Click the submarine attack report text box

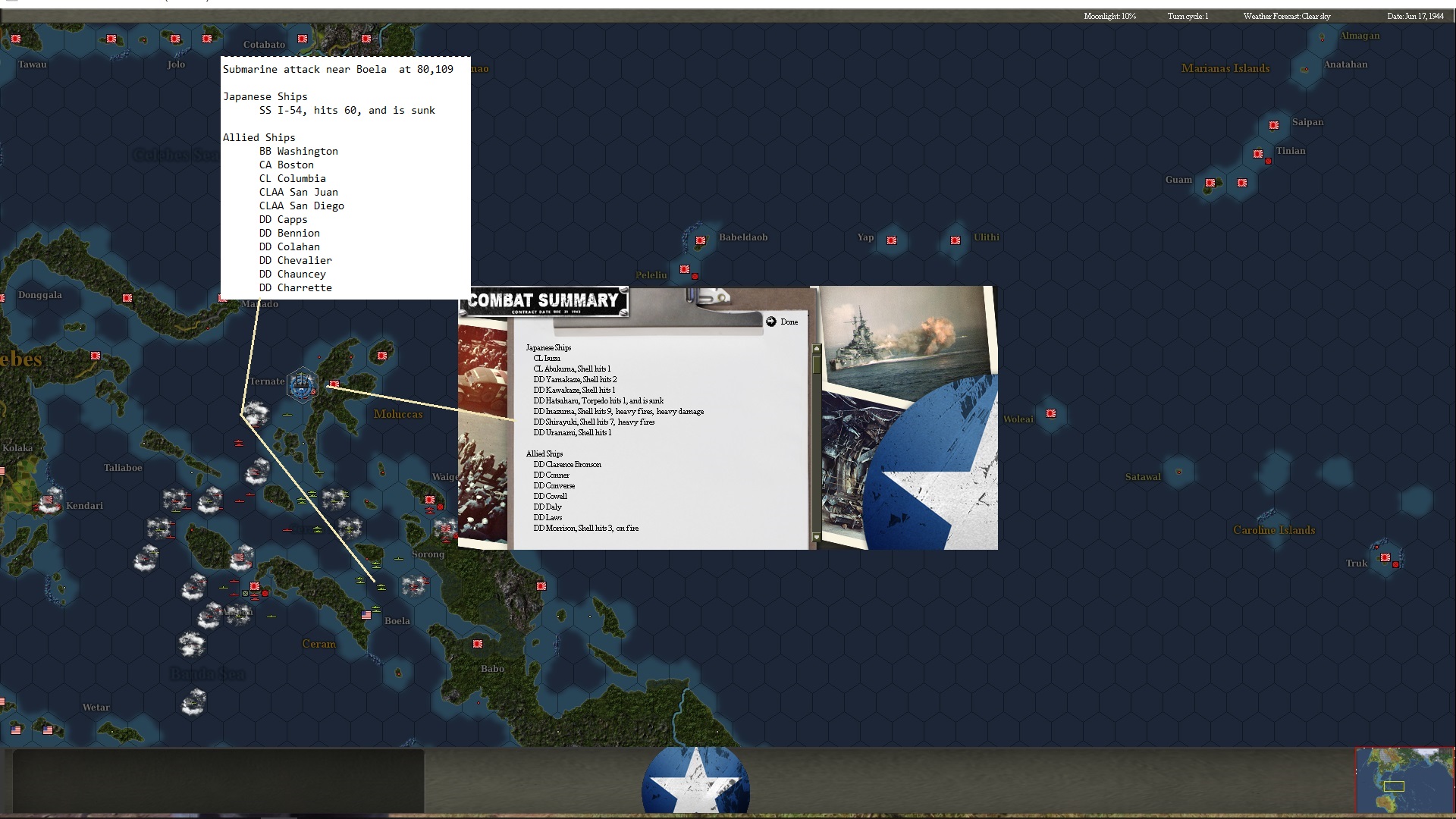(345, 177)
